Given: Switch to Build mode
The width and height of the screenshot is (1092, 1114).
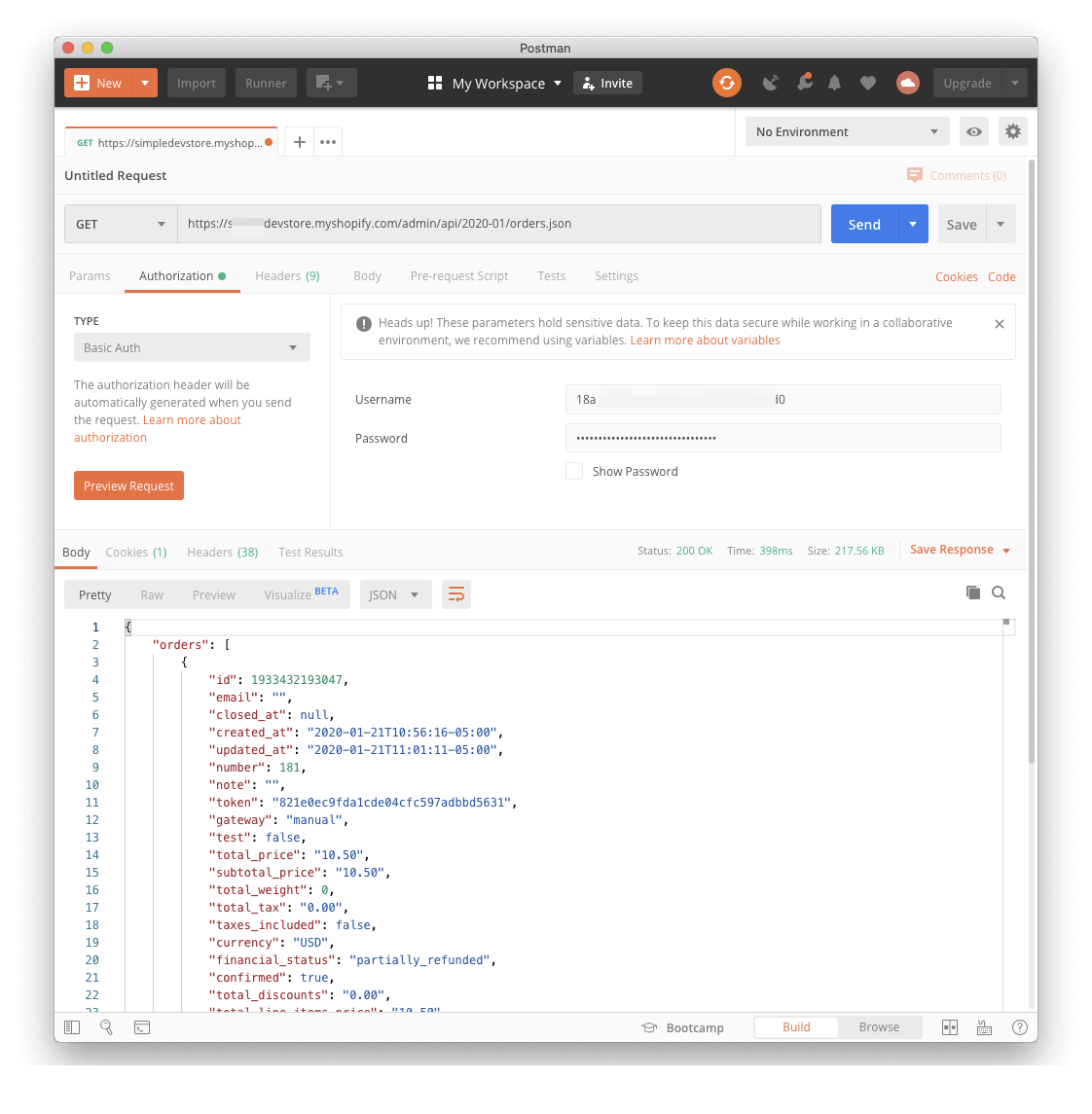Looking at the screenshot, I should pos(796,1027).
